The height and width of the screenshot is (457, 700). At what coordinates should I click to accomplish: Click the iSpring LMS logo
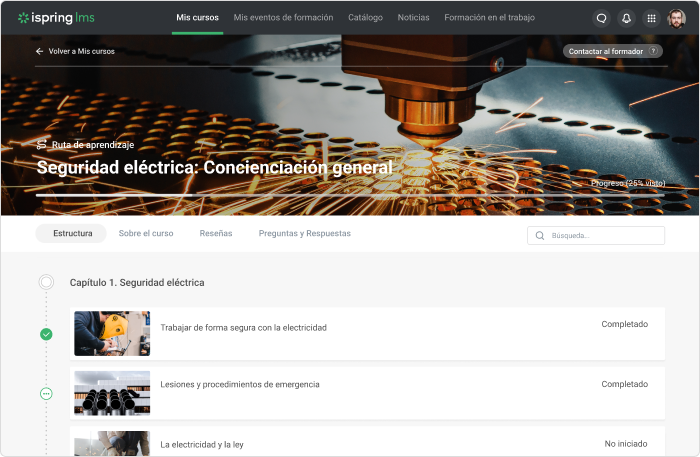click(x=56, y=18)
